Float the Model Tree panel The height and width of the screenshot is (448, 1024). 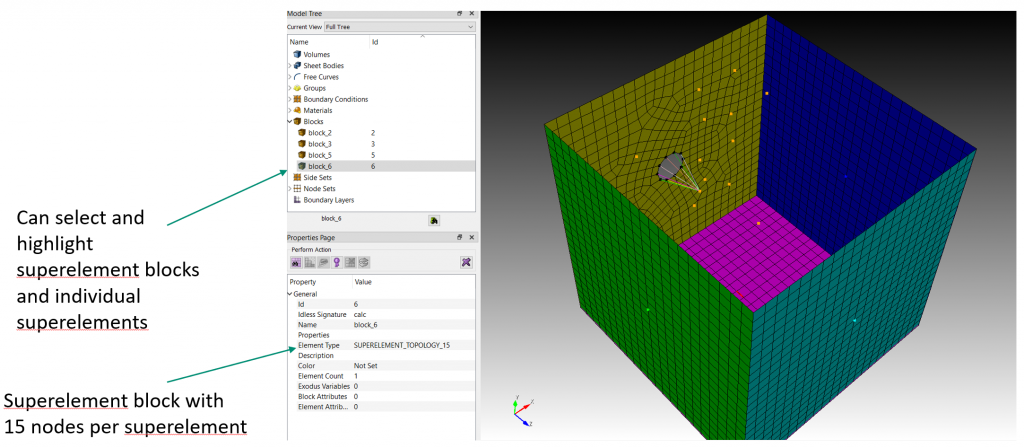pos(460,13)
